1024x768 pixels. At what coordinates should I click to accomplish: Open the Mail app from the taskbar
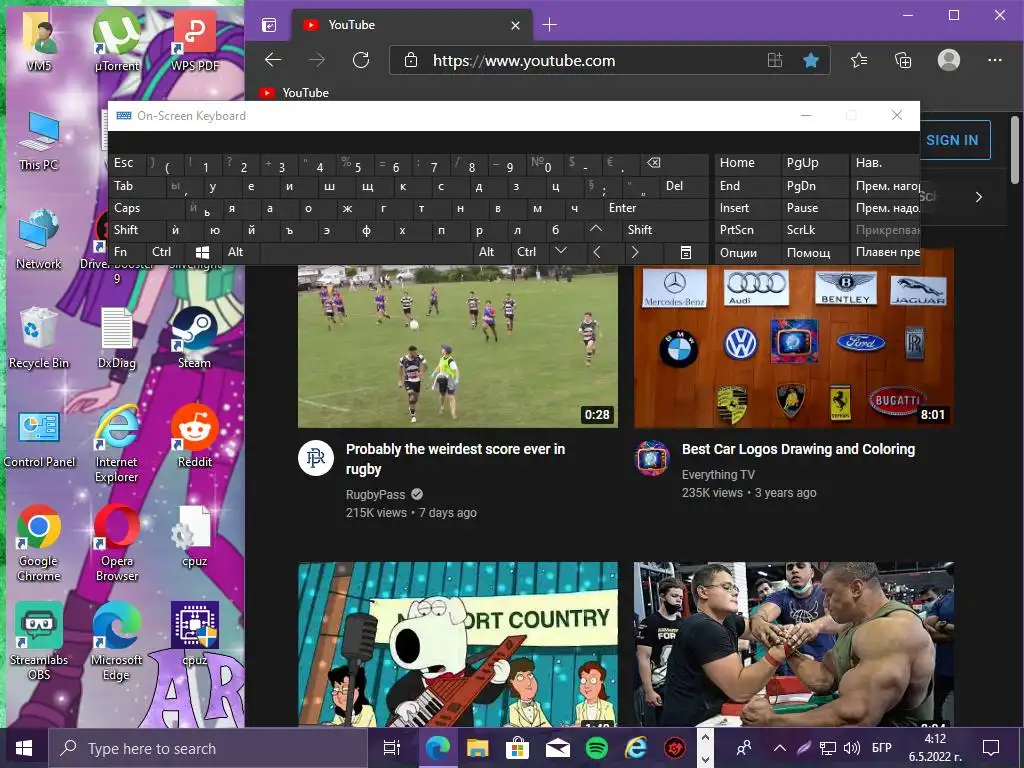[557, 748]
